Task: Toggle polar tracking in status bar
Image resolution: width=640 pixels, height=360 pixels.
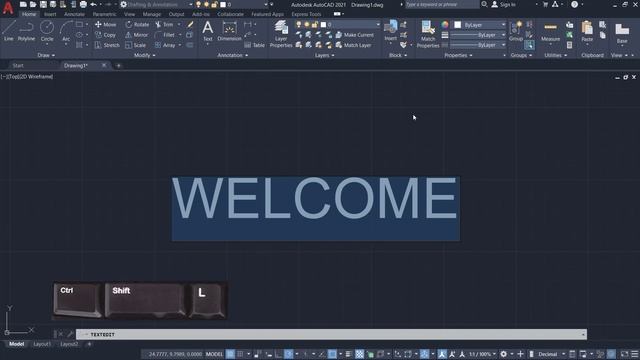Action: click(289, 354)
